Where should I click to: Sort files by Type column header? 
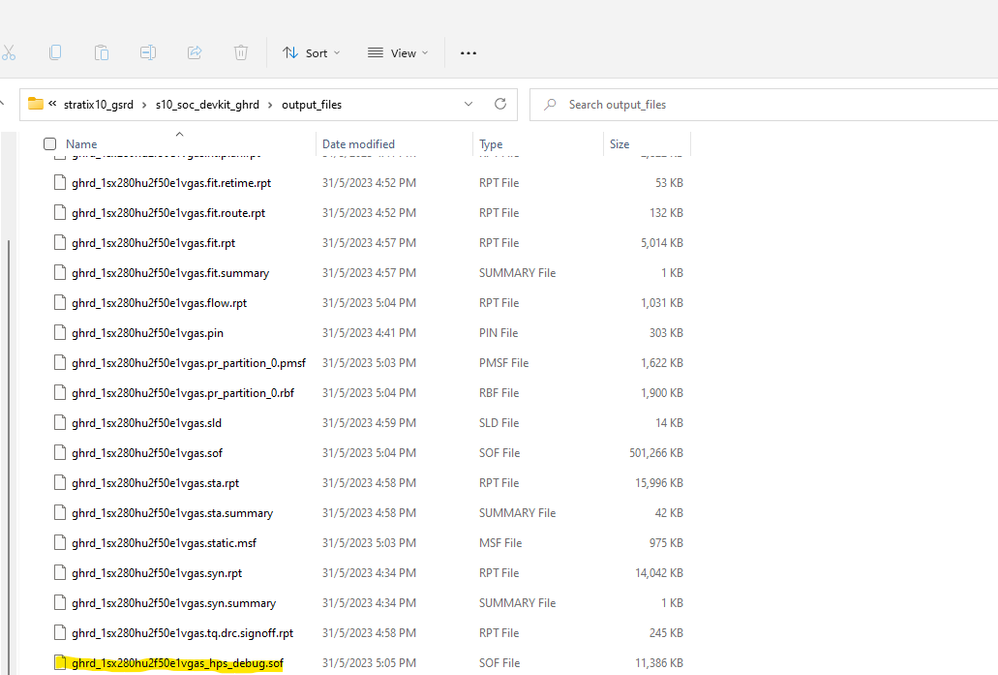(x=491, y=144)
